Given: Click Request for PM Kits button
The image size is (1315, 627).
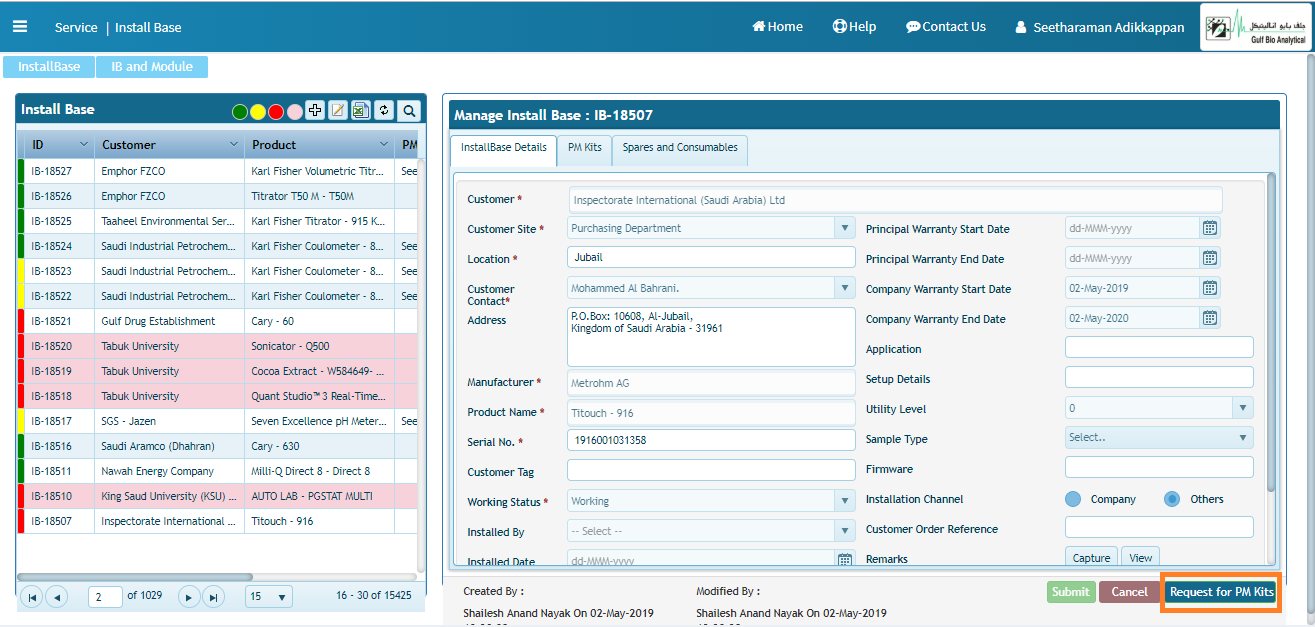Looking at the screenshot, I should pyautogui.click(x=1221, y=591).
